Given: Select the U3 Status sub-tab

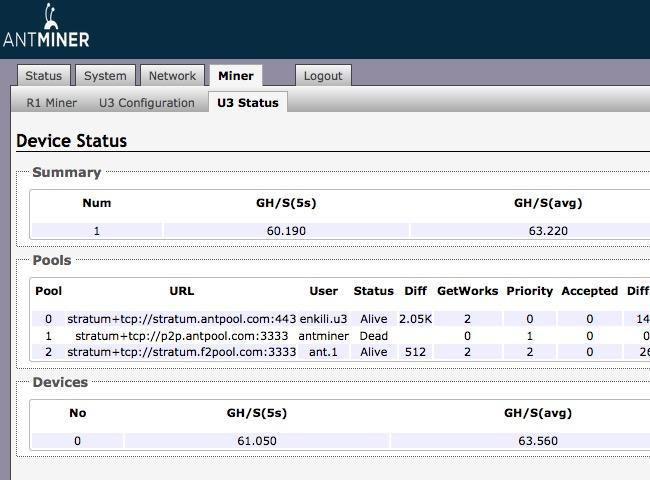Looking at the screenshot, I should pyautogui.click(x=248, y=102).
